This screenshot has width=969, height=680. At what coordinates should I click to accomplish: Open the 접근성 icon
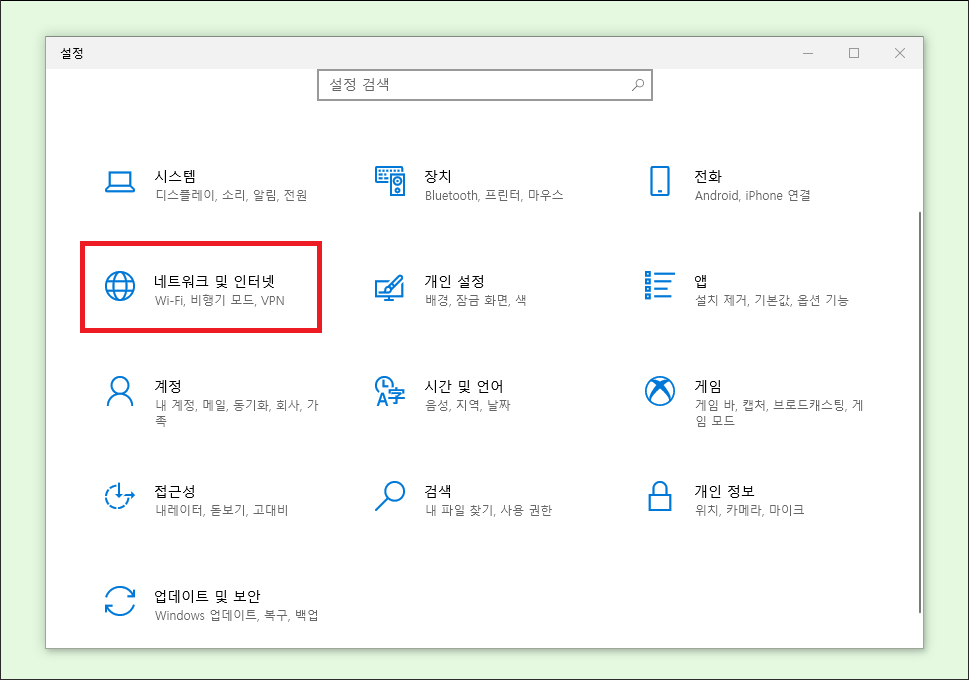tap(120, 496)
